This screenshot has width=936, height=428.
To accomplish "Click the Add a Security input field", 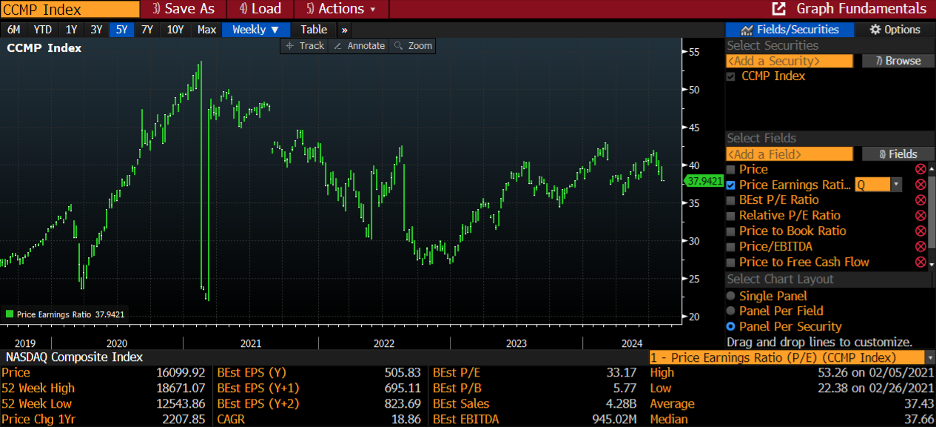I will 789,61.
